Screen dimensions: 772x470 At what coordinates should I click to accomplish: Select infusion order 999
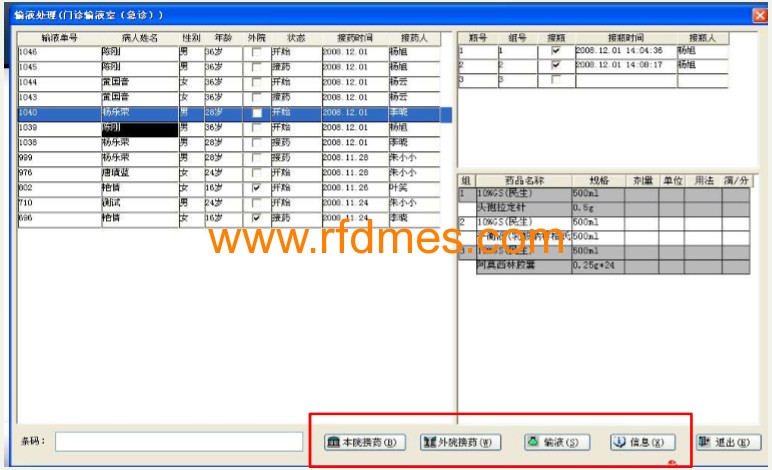point(229,158)
